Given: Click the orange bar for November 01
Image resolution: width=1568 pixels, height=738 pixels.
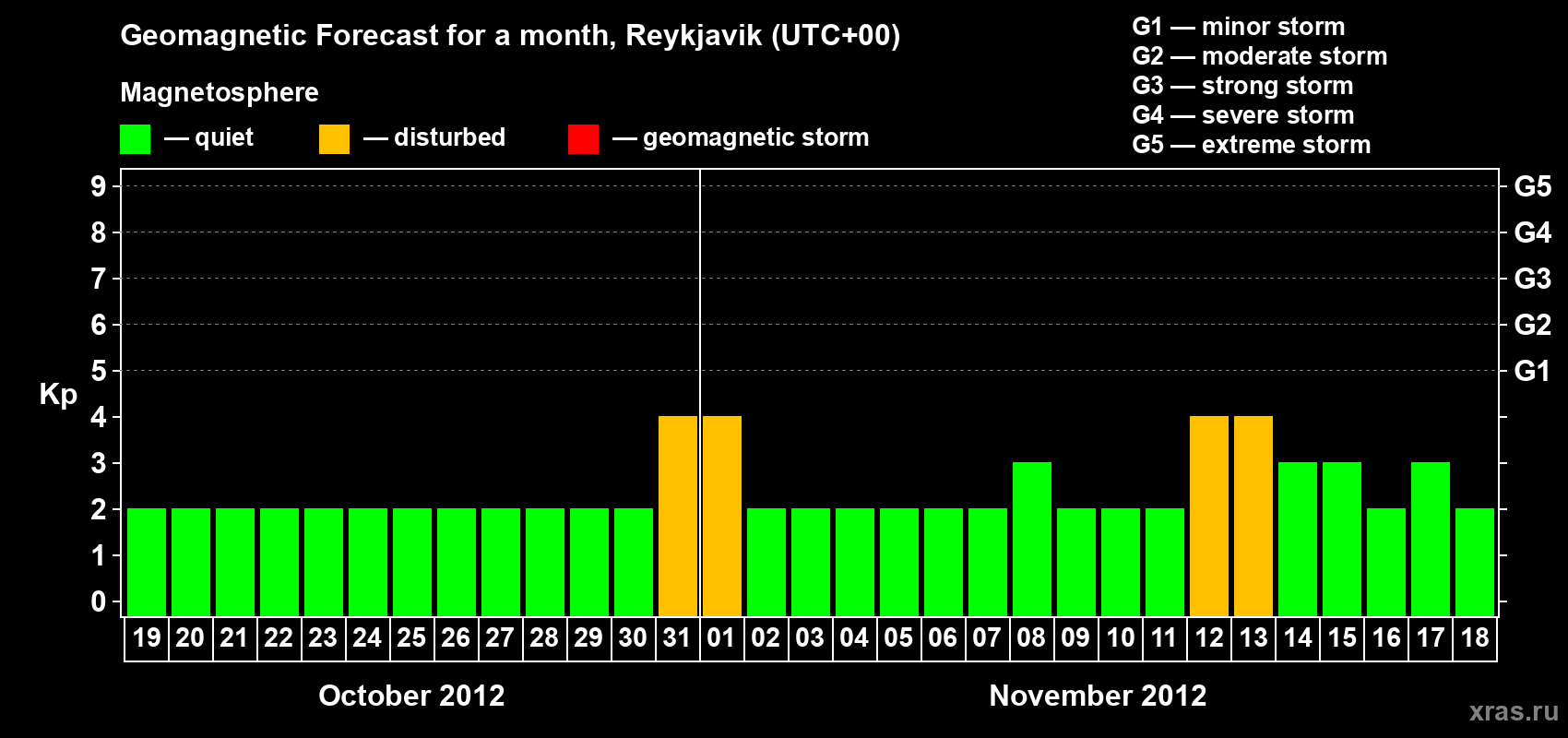Looking at the screenshot, I should pyautogui.click(x=722, y=516).
